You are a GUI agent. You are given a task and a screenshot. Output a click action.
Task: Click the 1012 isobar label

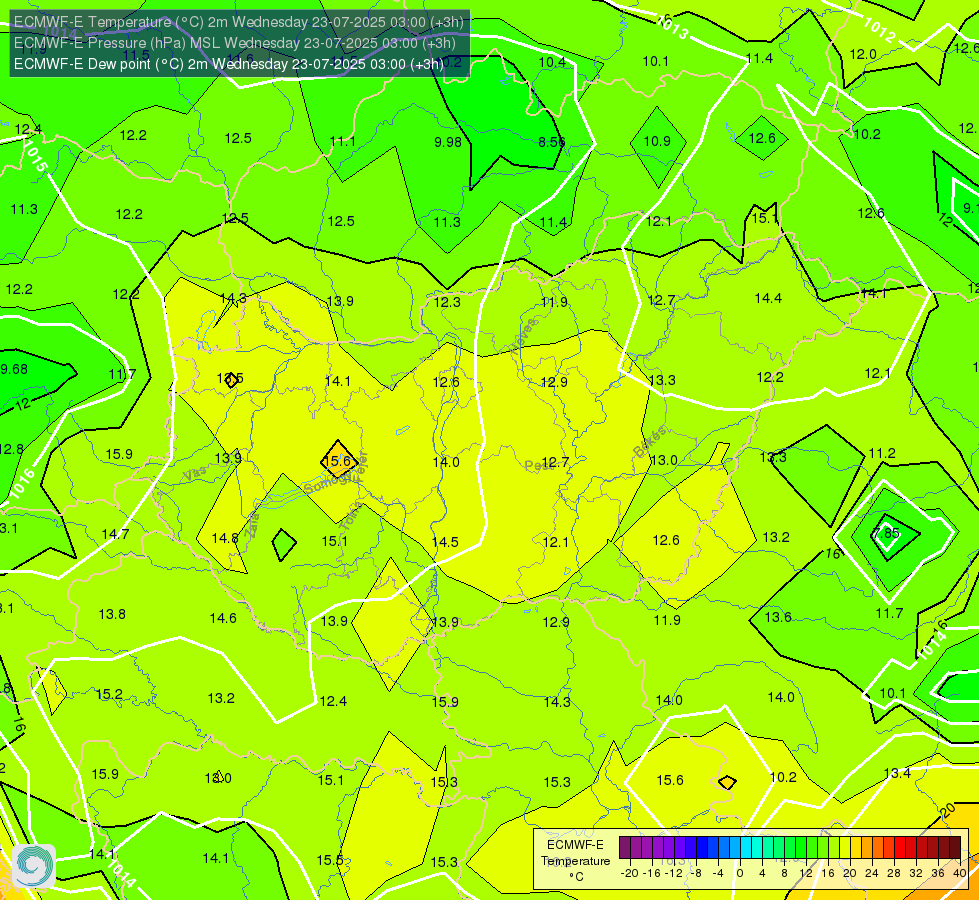click(880, 31)
